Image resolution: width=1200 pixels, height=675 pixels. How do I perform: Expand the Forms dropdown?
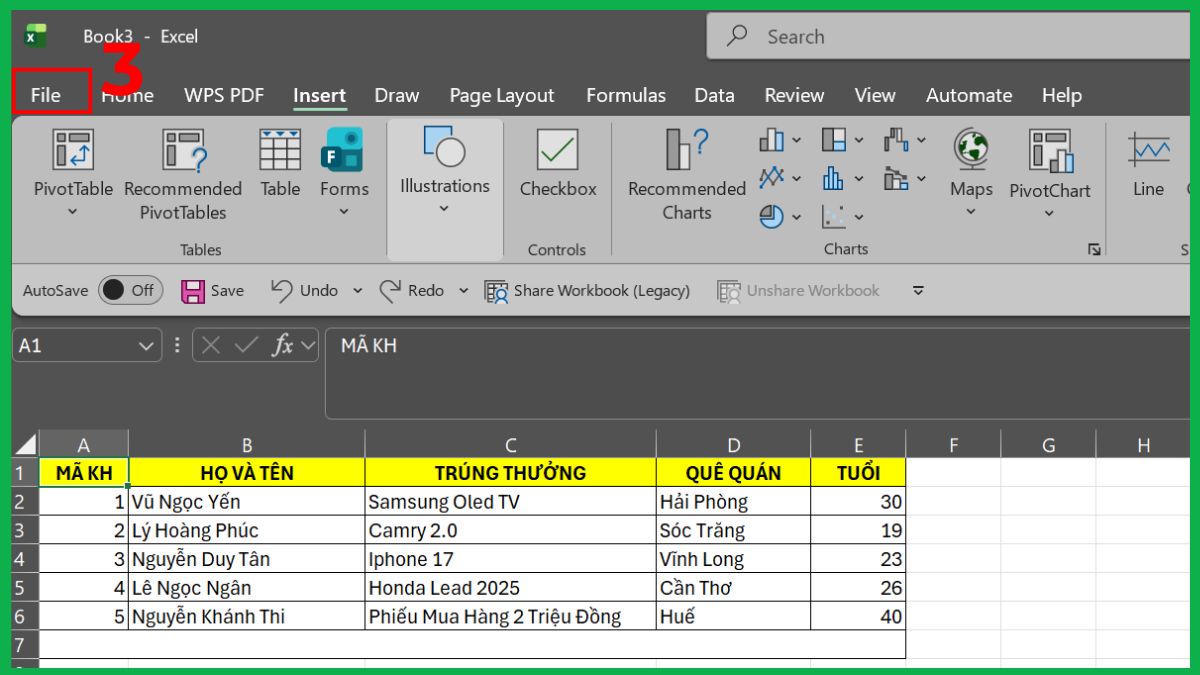tap(344, 211)
